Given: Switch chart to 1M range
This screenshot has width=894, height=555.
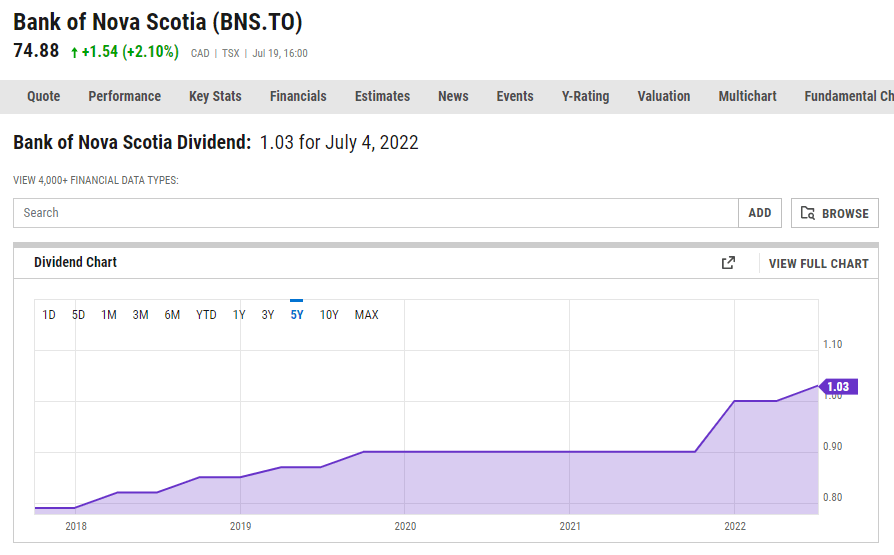Looking at the screenshot, I should (x=109, y=315).
